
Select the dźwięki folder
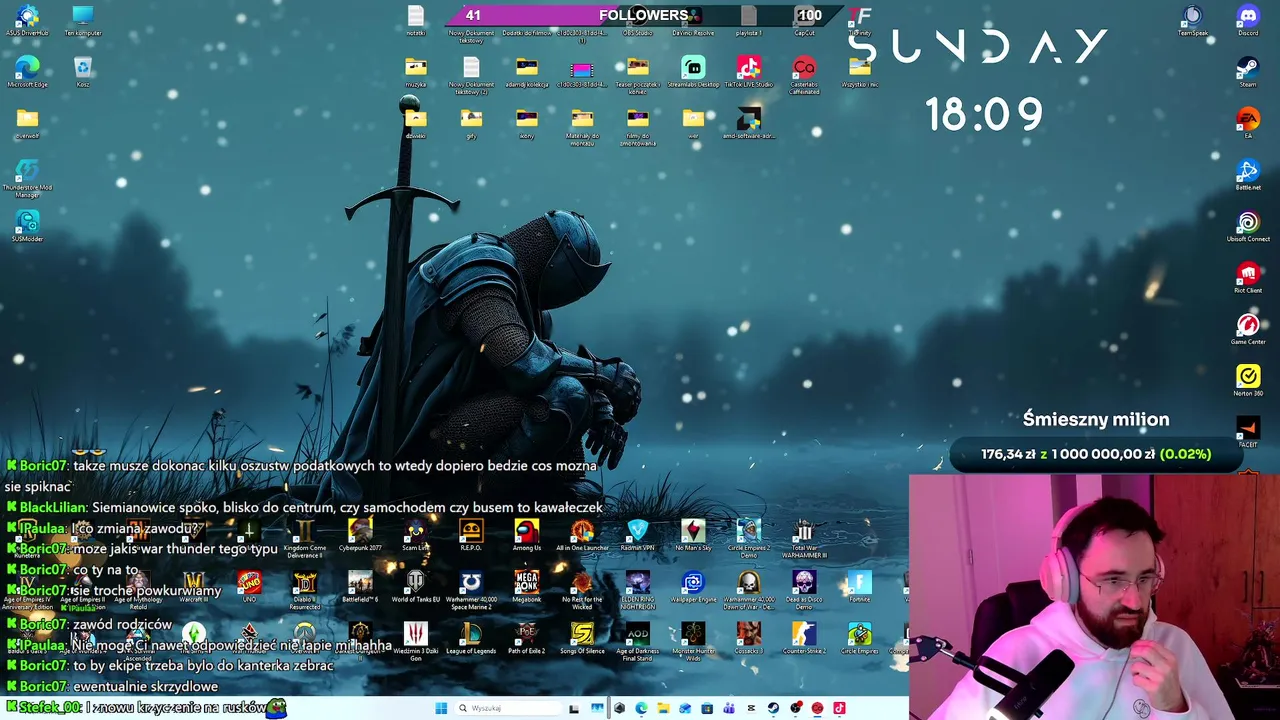click(x=415, y=123)
